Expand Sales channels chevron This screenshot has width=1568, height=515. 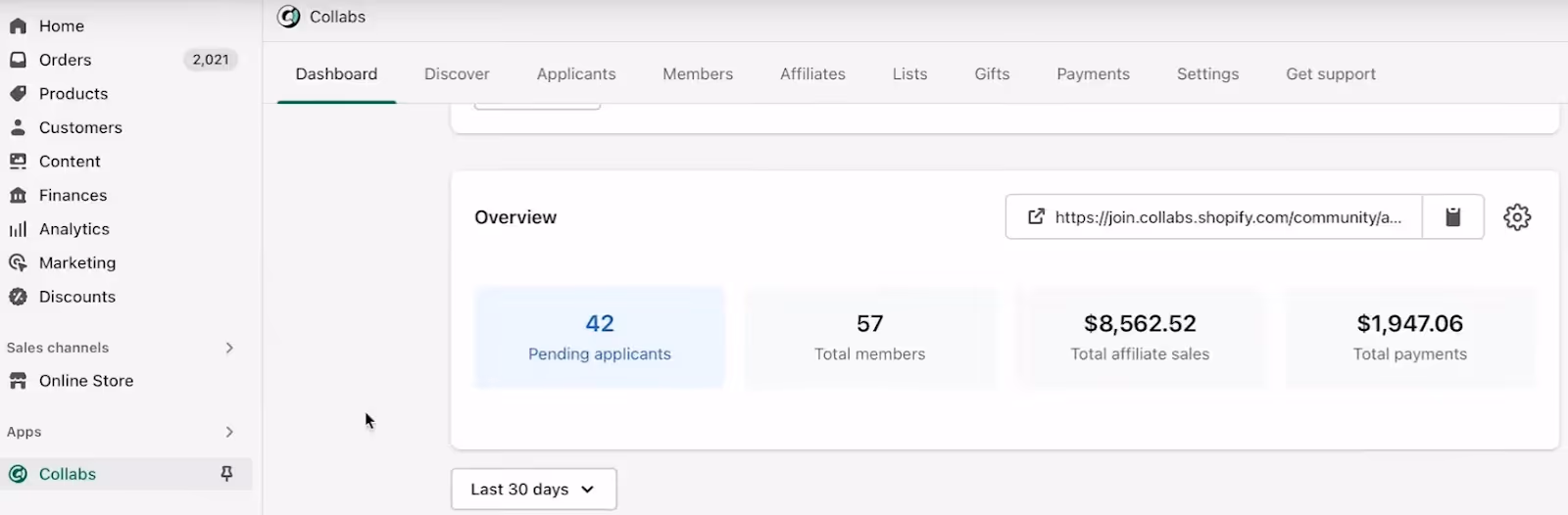229,348
